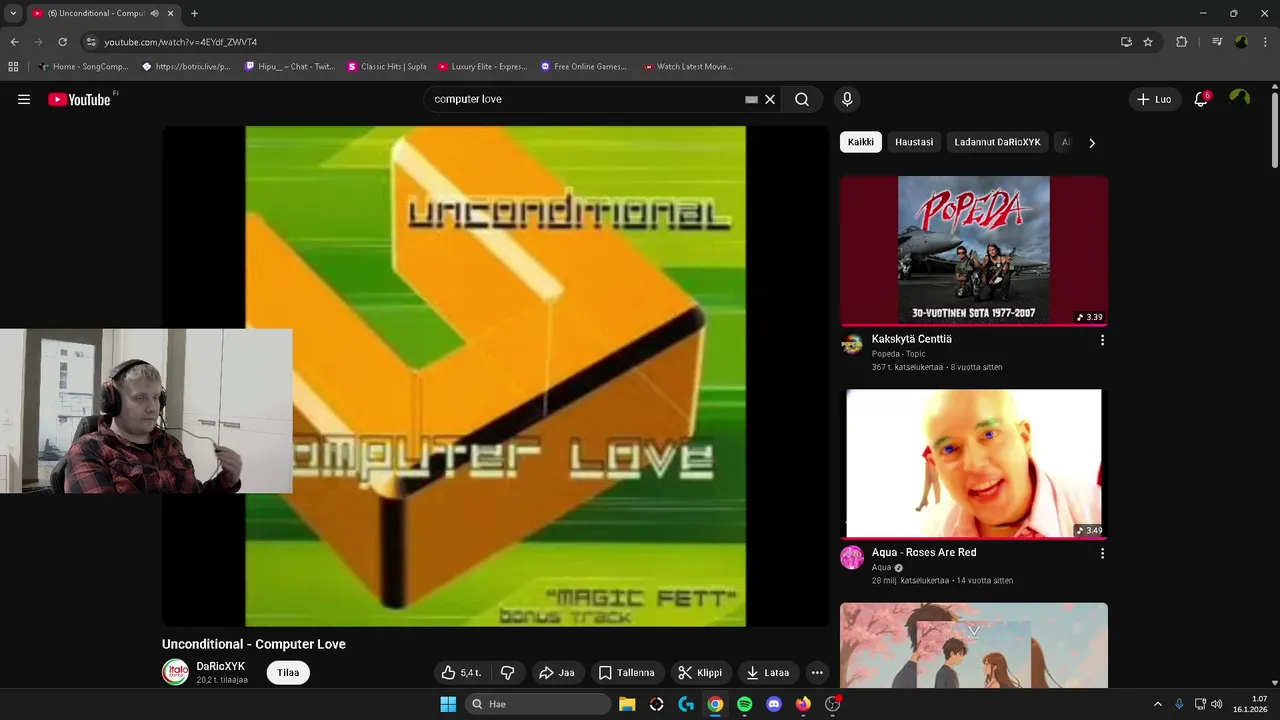This screenshot has width=1280, height=720.
Task: Open Home - SongComp bookmark
Action: pyautogui.click(x=83, y=67)
